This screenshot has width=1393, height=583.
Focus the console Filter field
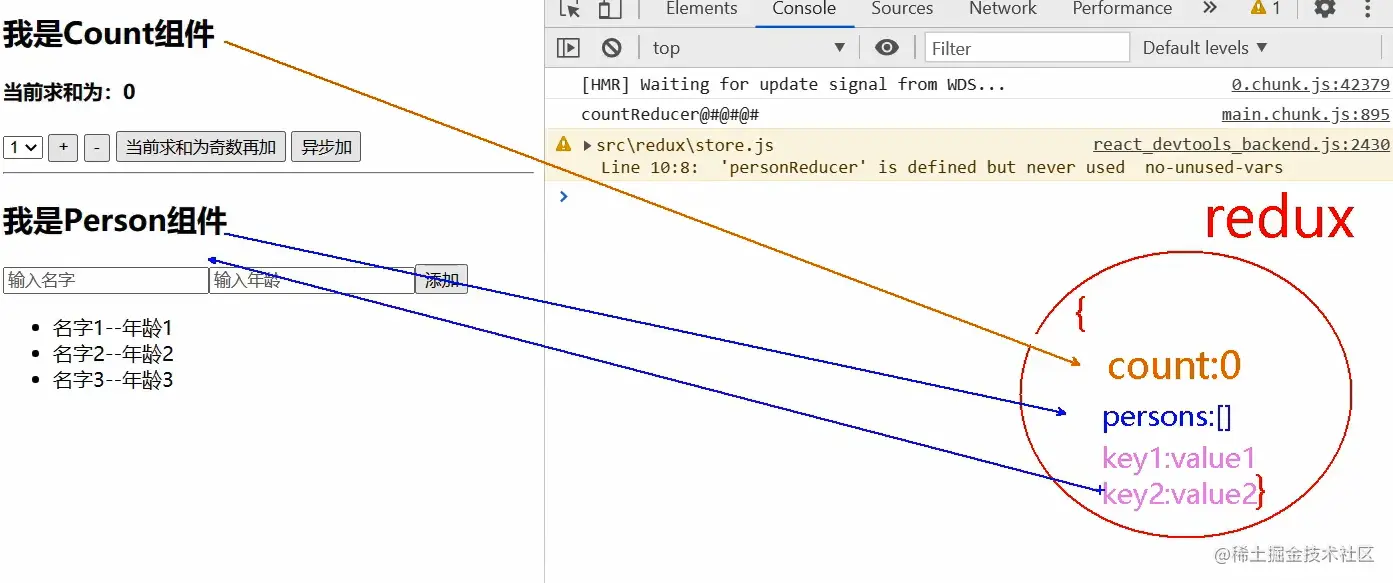[x=1027, y=48]
